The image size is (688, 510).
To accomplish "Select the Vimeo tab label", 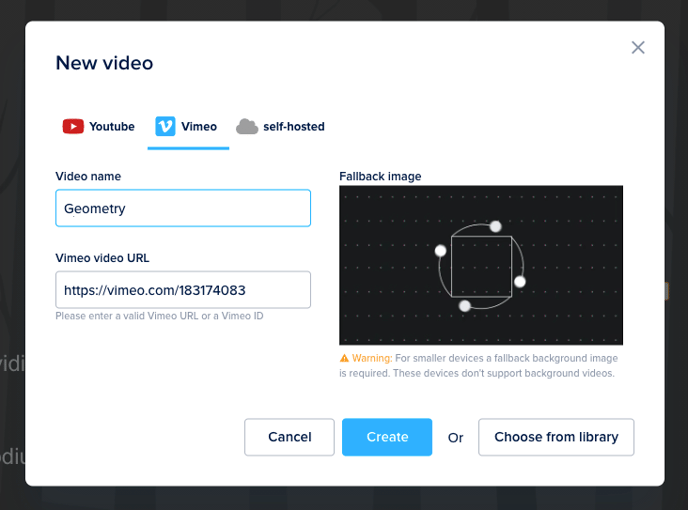I will (x=199, y=127).
